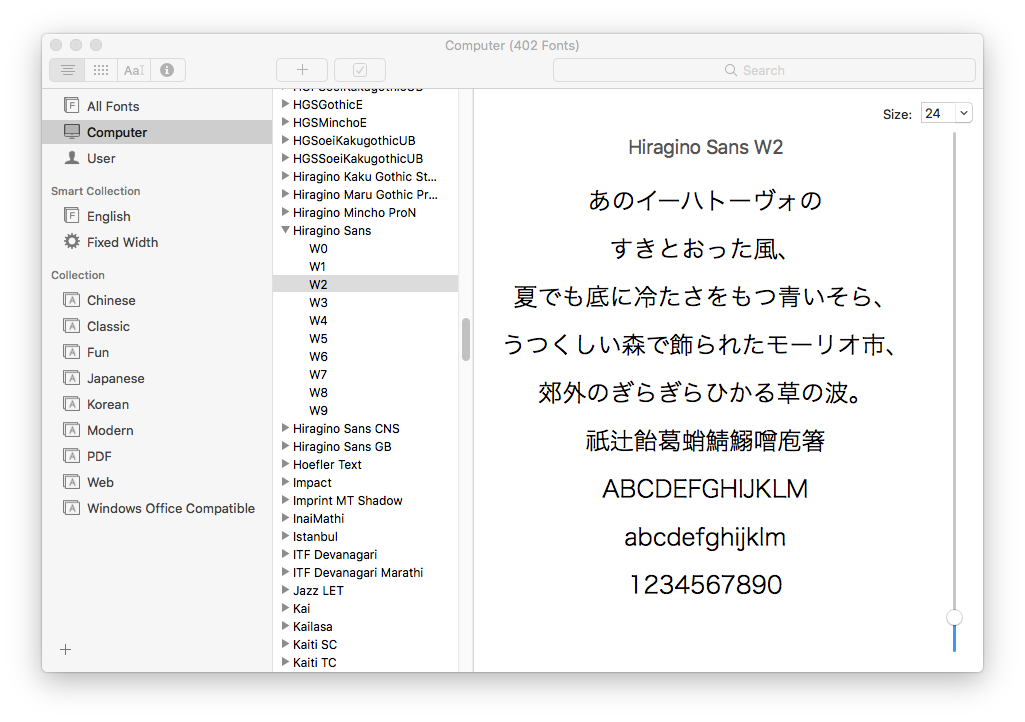Click the Classic collection icon
The image size is (1025, 722).
71,326
